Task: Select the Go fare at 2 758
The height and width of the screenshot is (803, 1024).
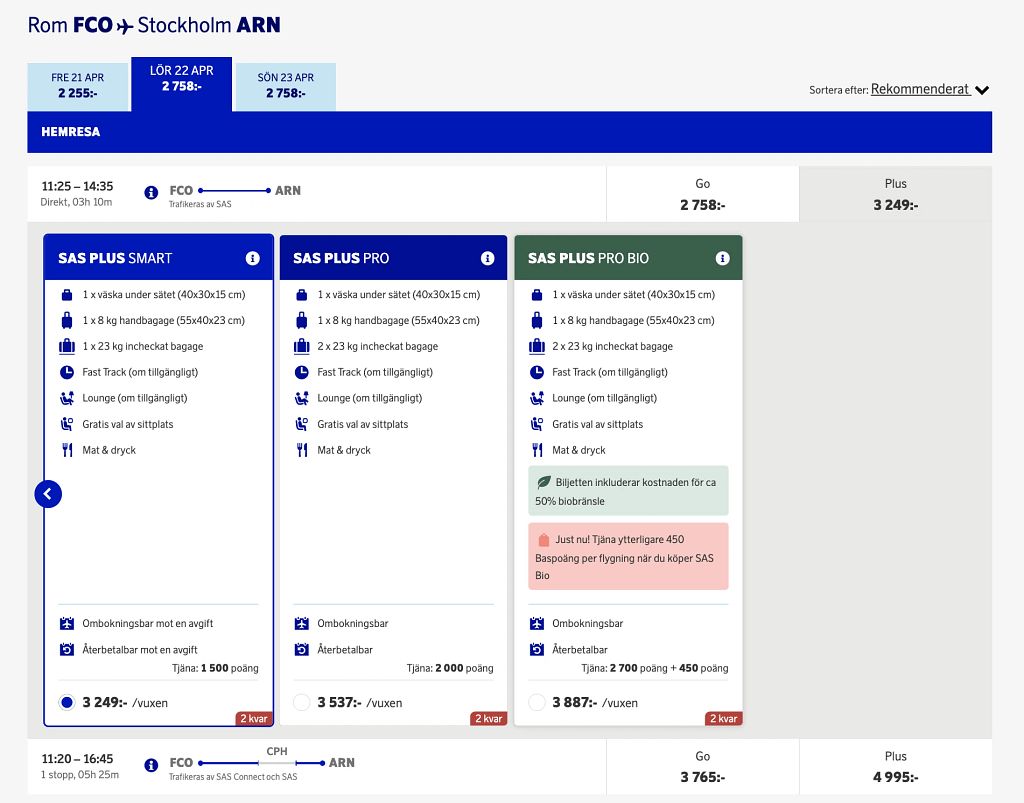Action: 702,194
